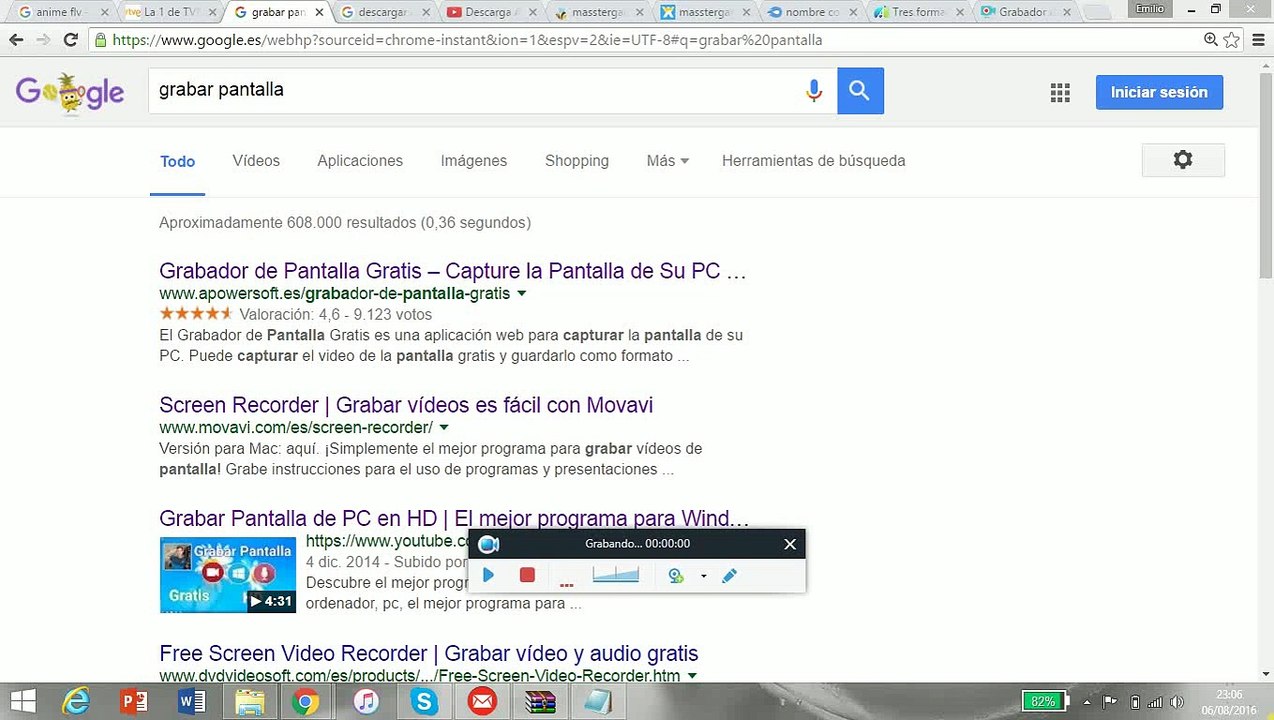Click the recorder camera logo icon
1274x720 pixels.
pyautogui.click(x=488, y=544)
